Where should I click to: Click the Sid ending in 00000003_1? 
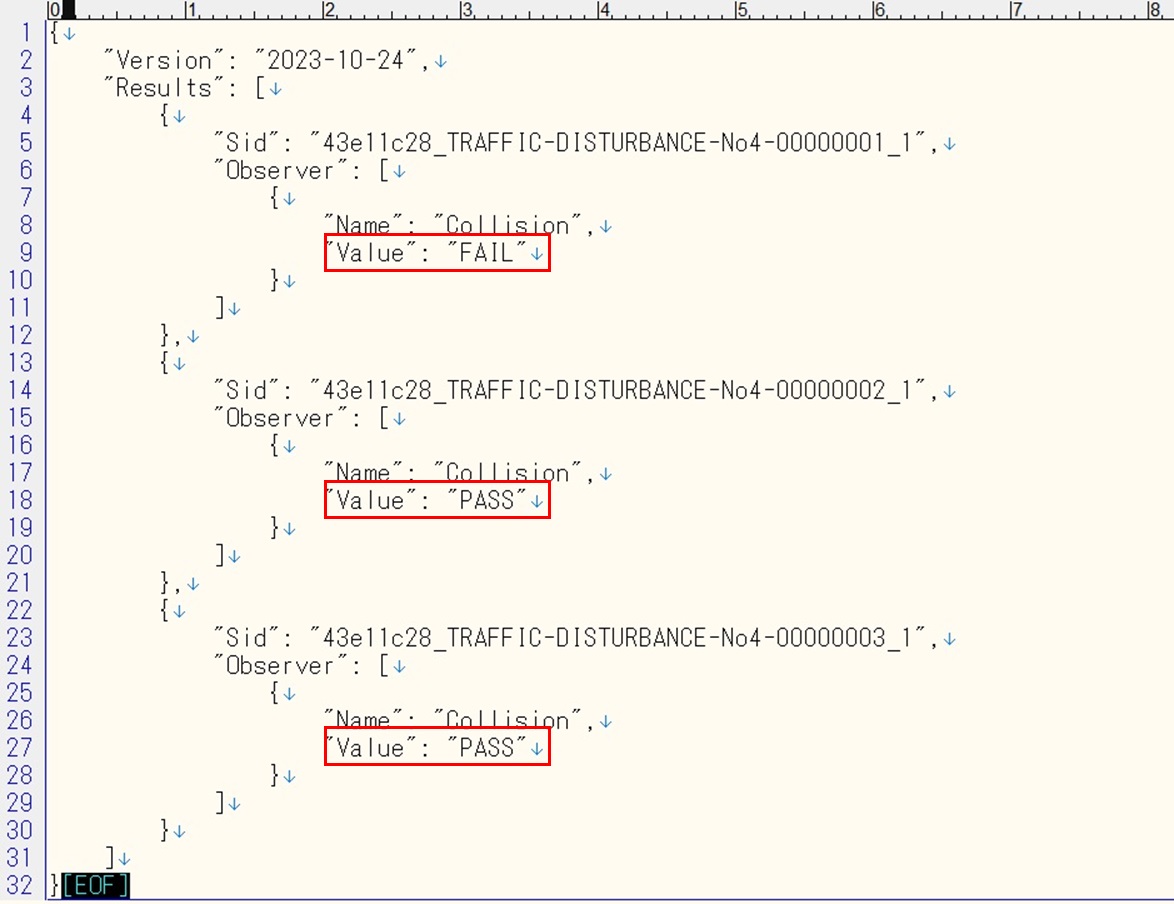coord(624,638)
